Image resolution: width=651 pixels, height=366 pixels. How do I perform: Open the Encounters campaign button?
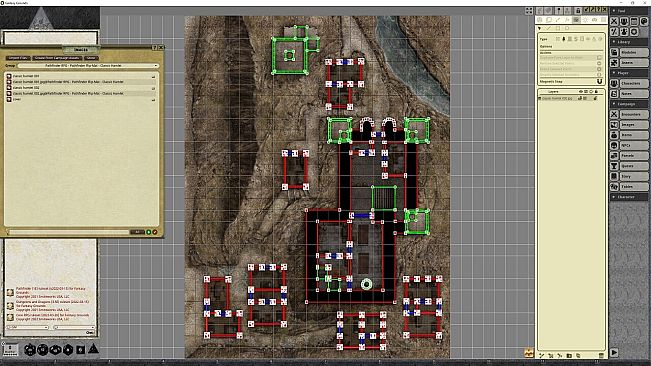(634, 114)
